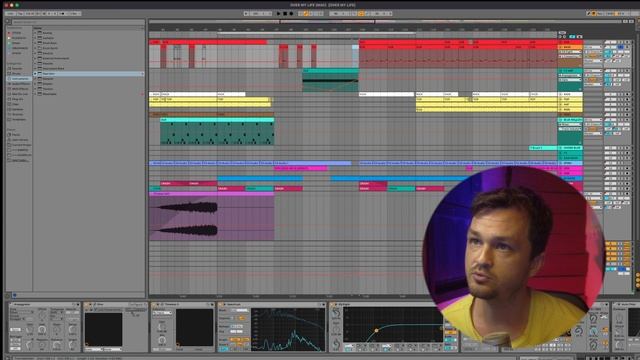Open the Audio Effects browser category

tap(20, 84)
